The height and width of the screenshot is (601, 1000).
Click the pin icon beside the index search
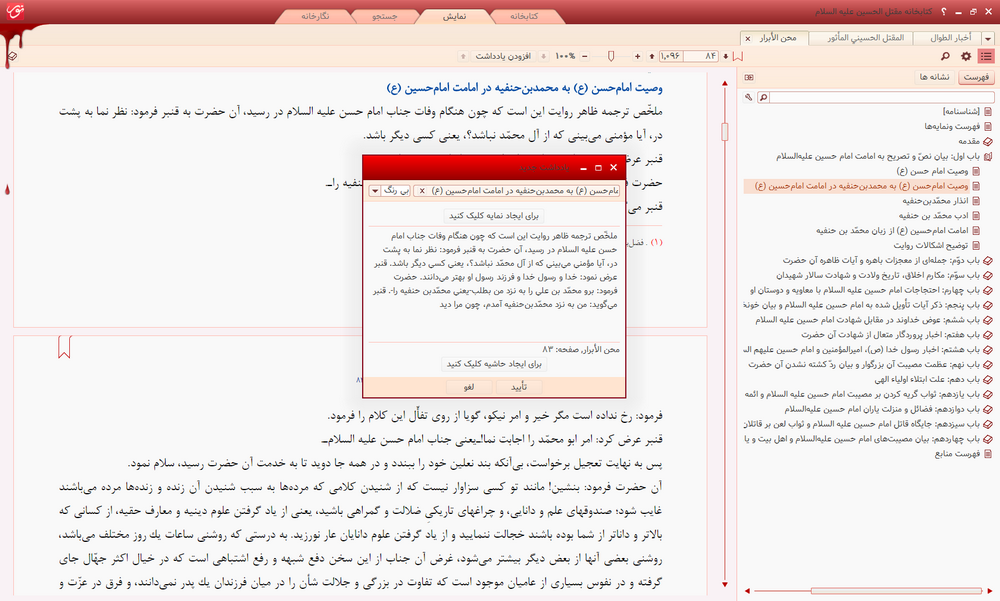click(748, 98)
